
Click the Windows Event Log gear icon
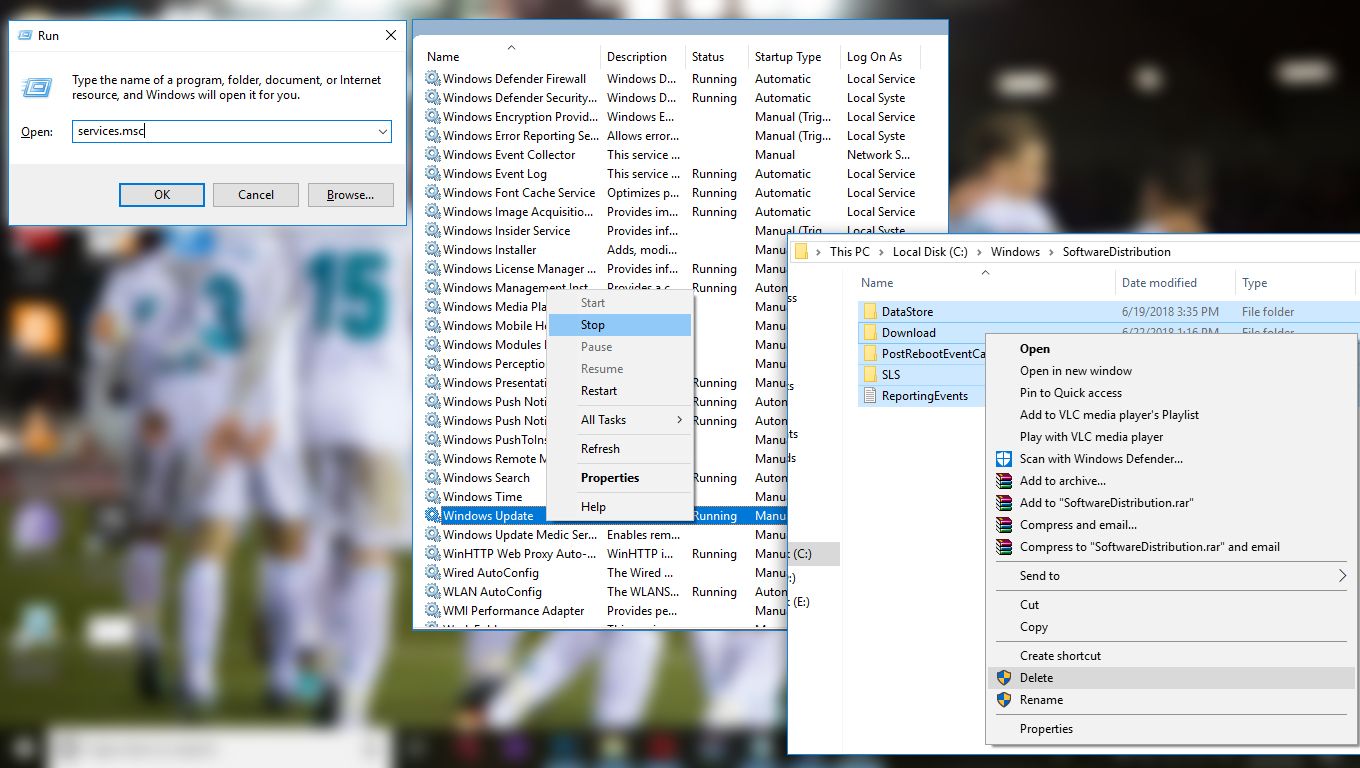[432, 174]
